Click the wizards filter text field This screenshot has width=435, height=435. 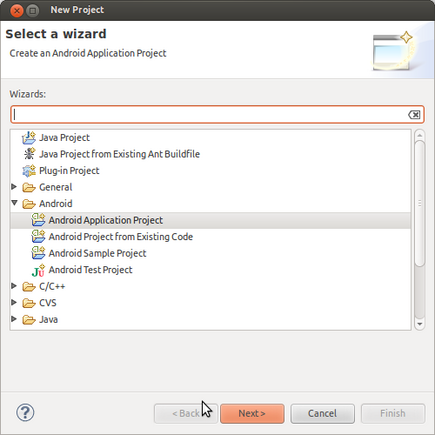point(217,115)
